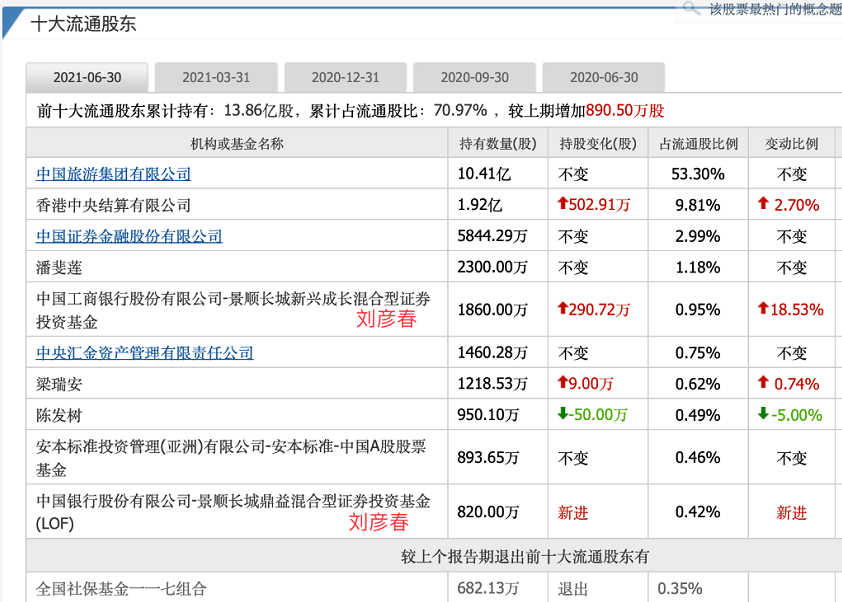Viewport: 842px width, 602px height.
Task: Click the 新进 cell in 变动比例 column
Action: (792, 513)
